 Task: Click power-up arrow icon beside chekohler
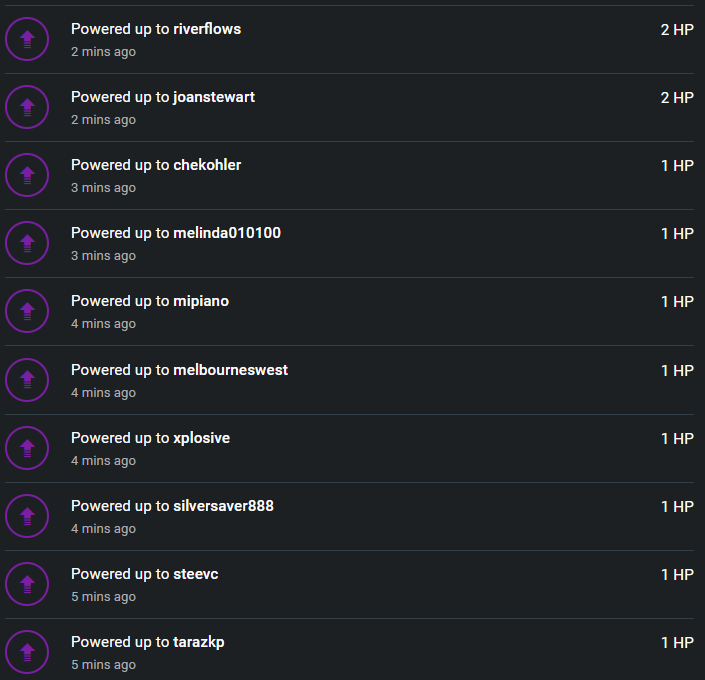[x=27, y=175]
